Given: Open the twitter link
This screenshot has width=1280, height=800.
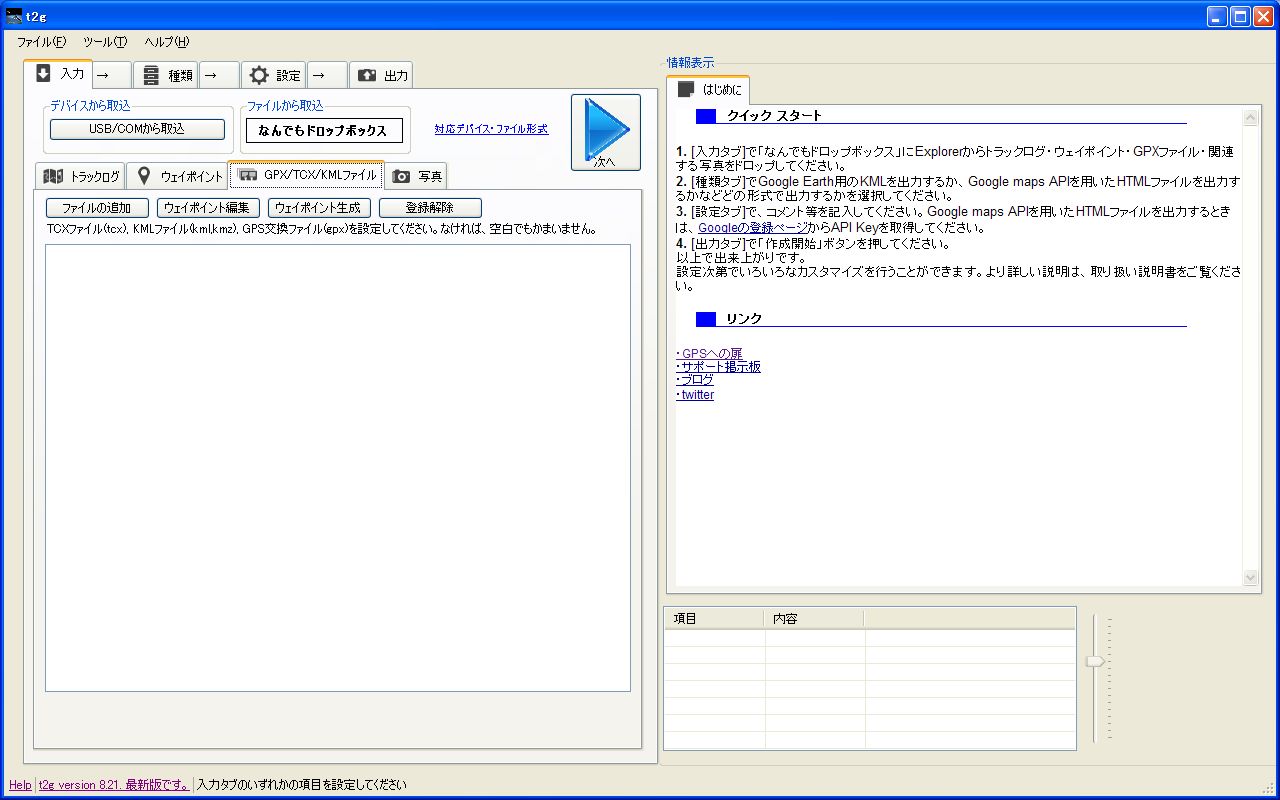Looking at the screenshot, I should point(695,395).
